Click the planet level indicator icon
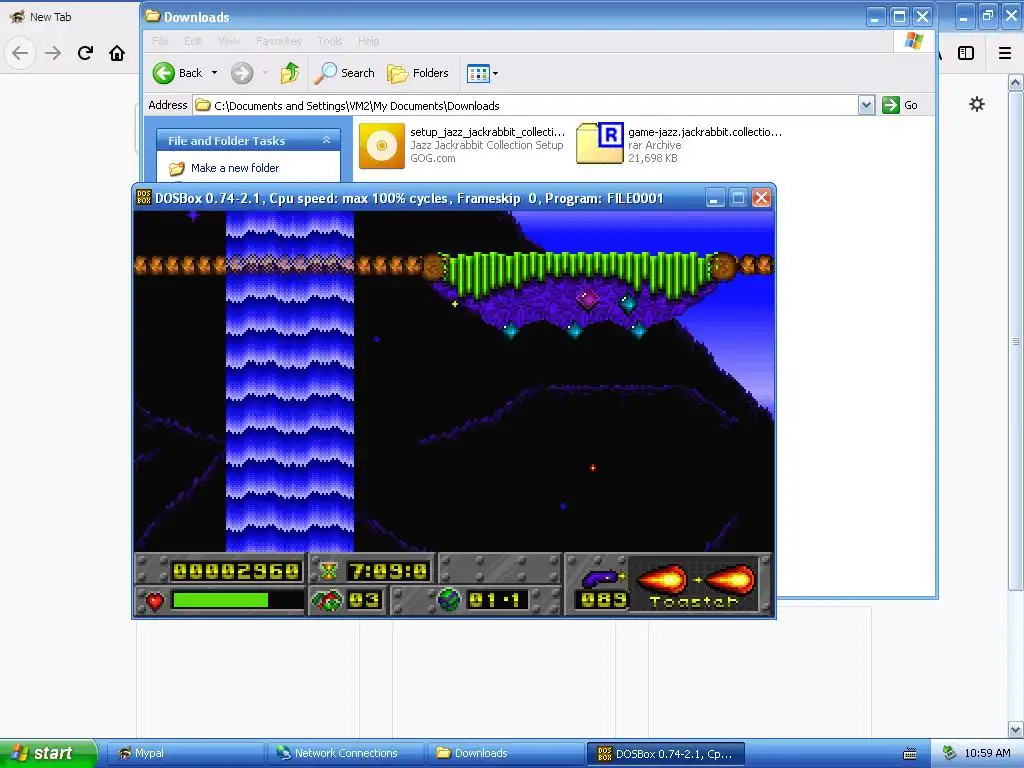 pyautogui.click(x=449, y=600)
